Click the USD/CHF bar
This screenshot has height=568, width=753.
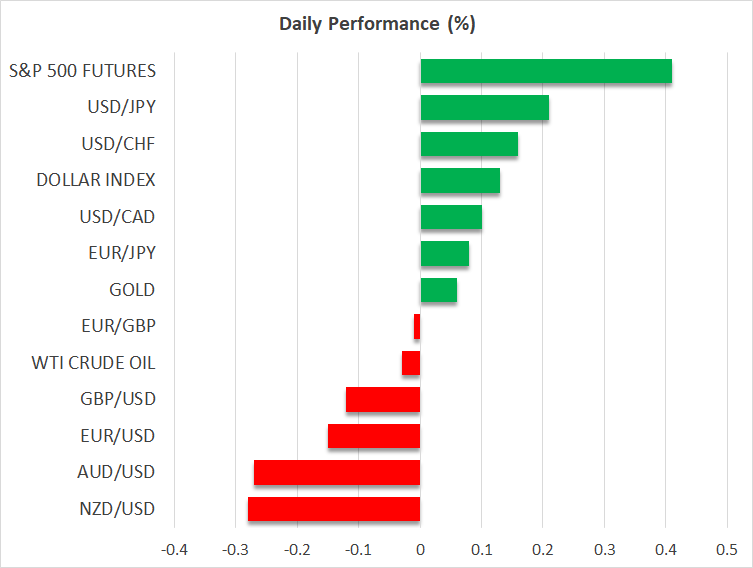469,144
